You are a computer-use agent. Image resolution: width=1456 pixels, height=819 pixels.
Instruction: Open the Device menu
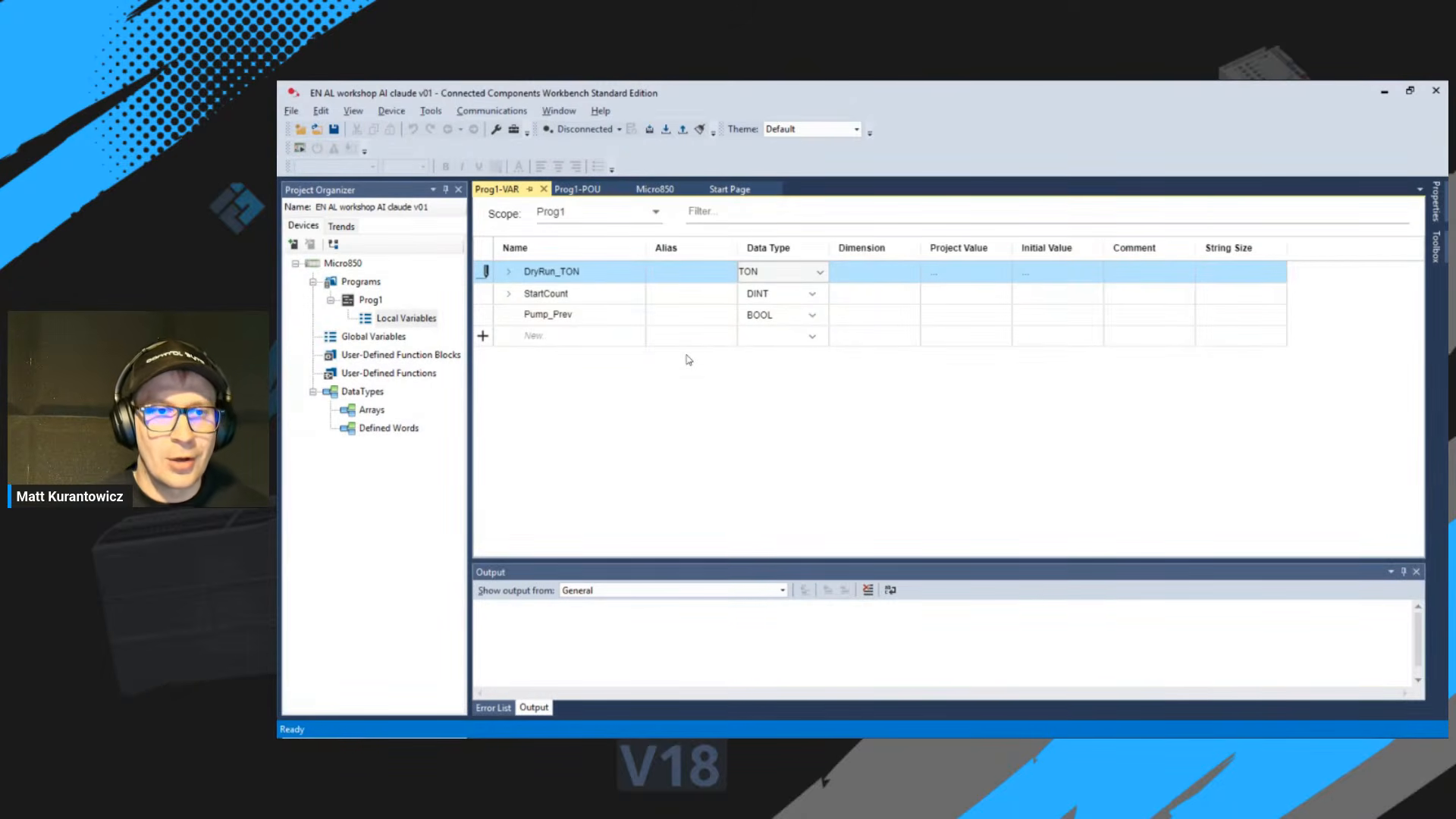click(x=391, y=111)
